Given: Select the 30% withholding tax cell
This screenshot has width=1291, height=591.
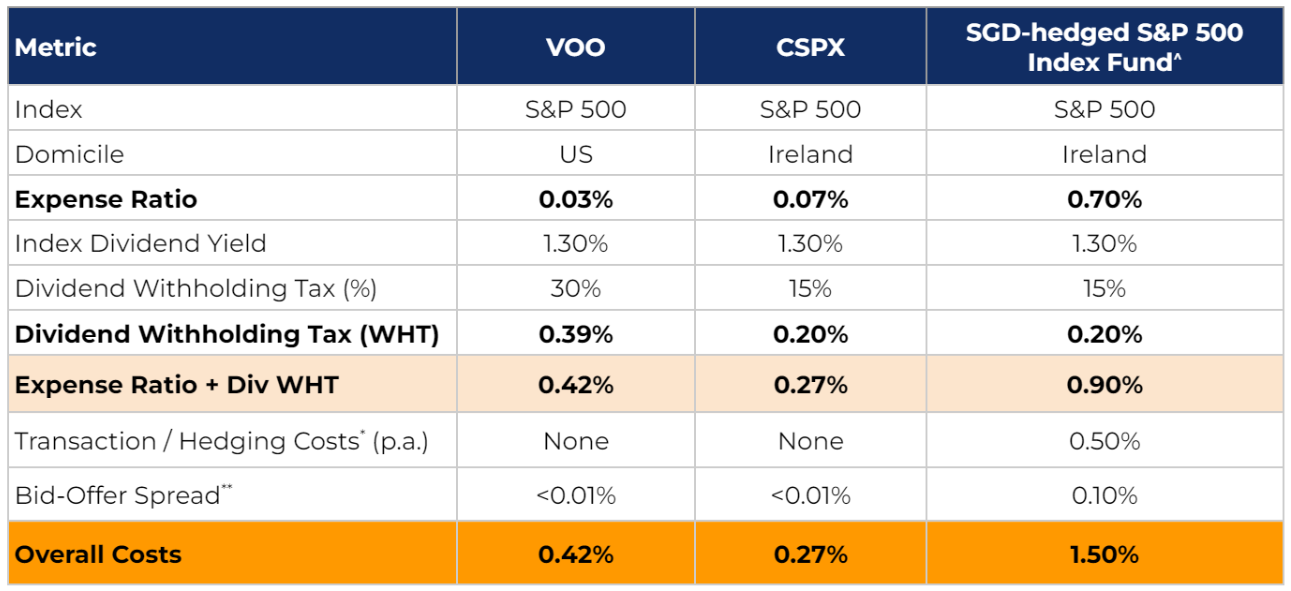Looking at the screenshot, I should pos(576,288).
